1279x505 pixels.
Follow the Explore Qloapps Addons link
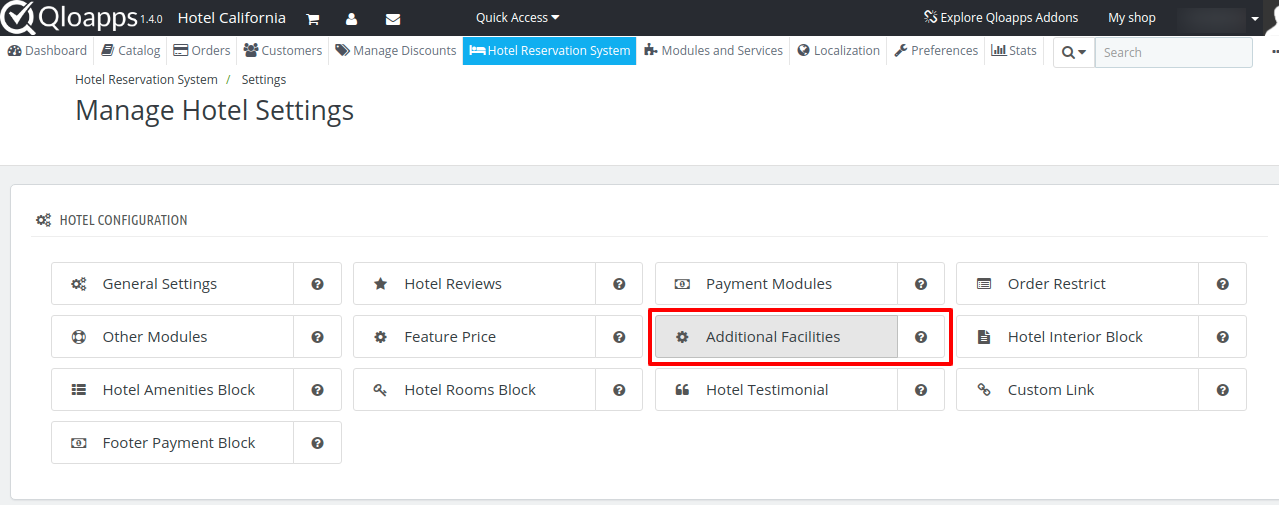point(1001,18)
